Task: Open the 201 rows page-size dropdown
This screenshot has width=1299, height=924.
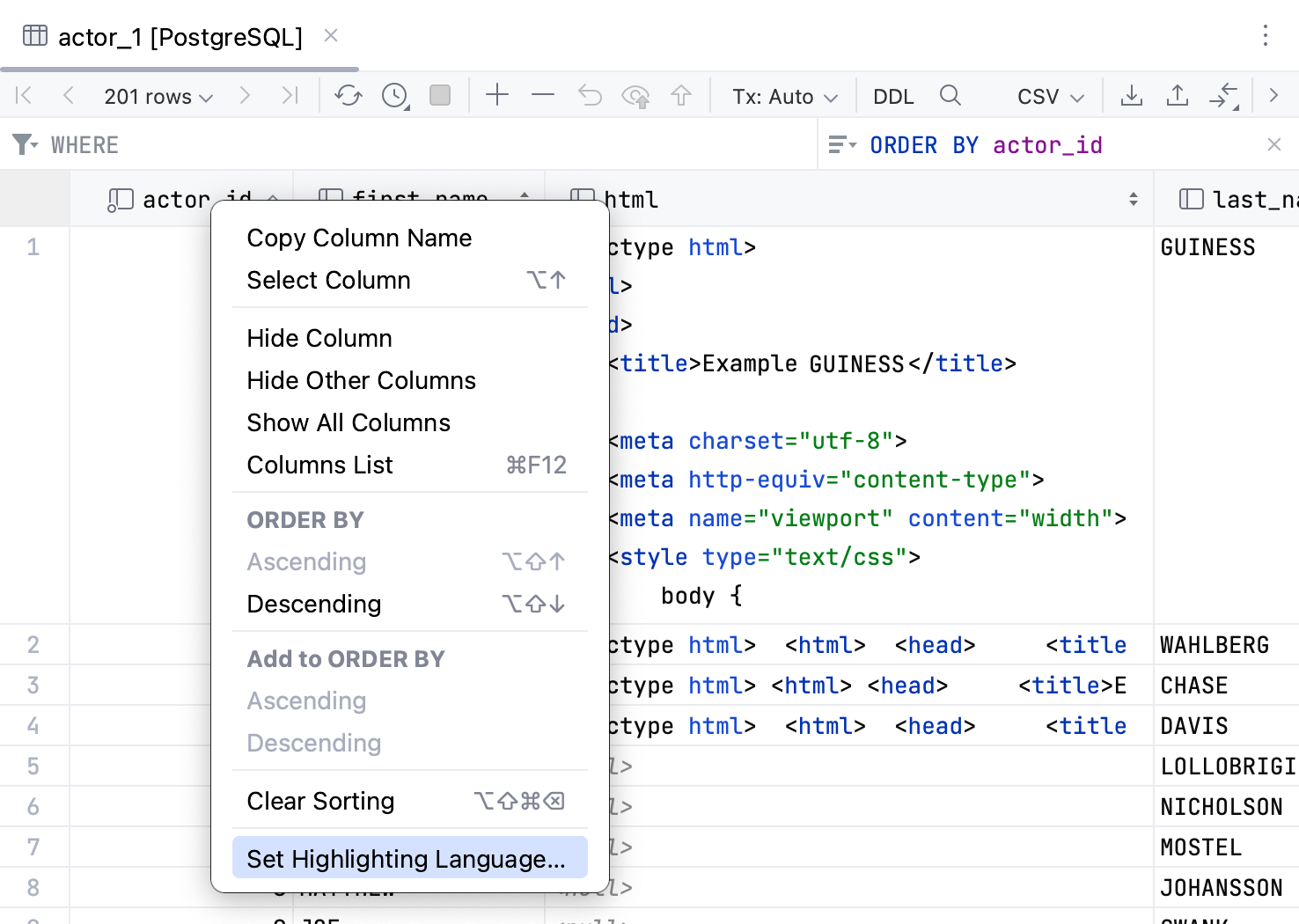Action: [x=157, y=96]
